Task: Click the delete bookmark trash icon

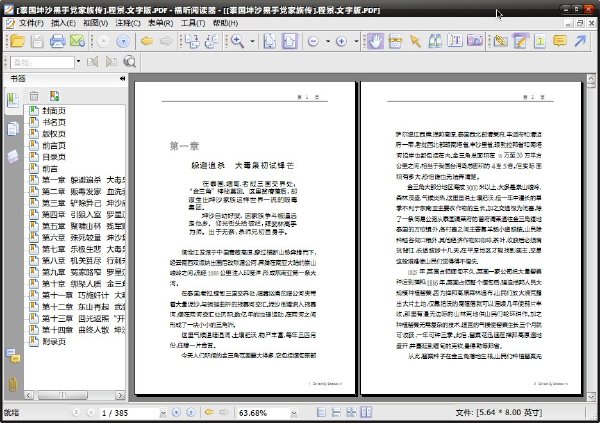Action: [34, 96]
